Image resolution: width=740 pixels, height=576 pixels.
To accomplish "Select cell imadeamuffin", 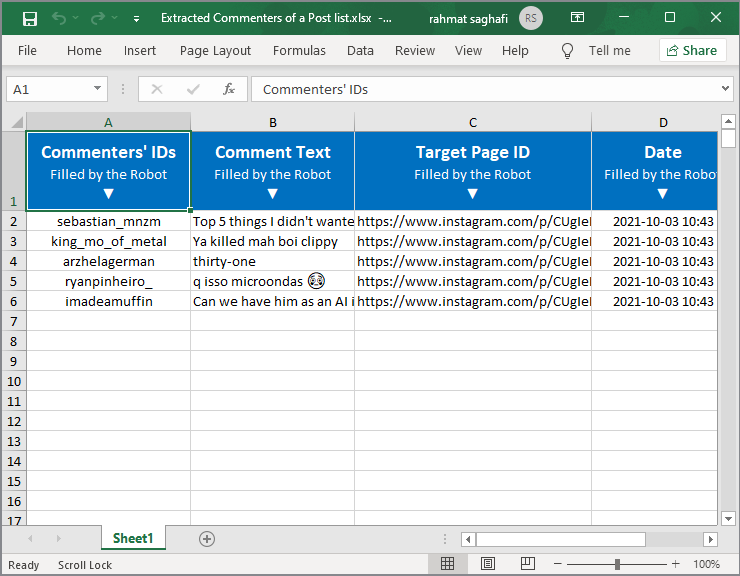I will pyautogui.click(x=109, y=301).
